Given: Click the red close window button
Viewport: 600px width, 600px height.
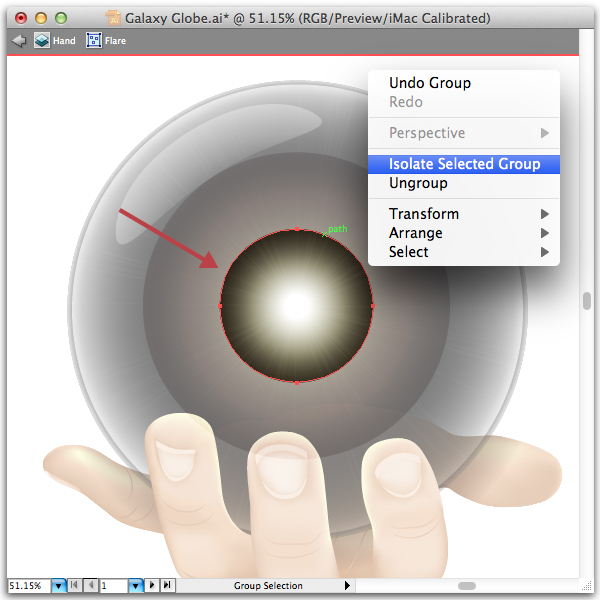Looking at the screenshot, I should 21,18.
